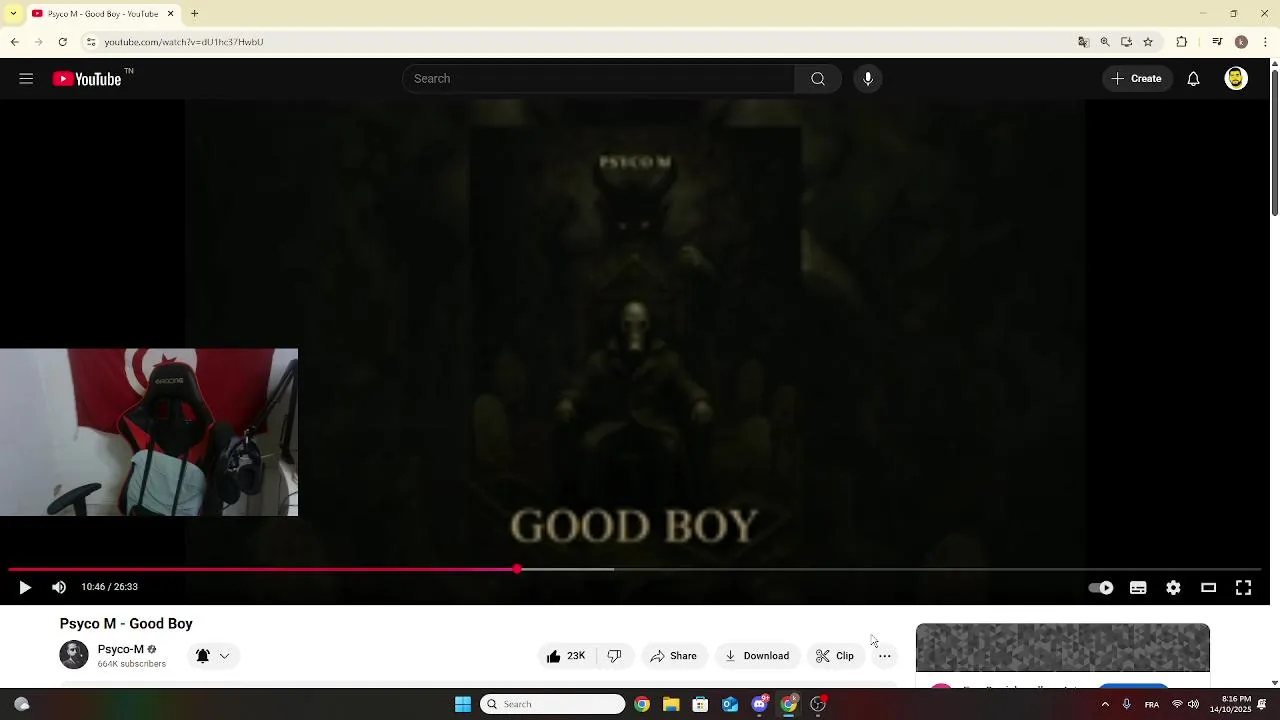Mute the video volume
The width and height of the screenshot is (1280, 720).
point(59,588)
